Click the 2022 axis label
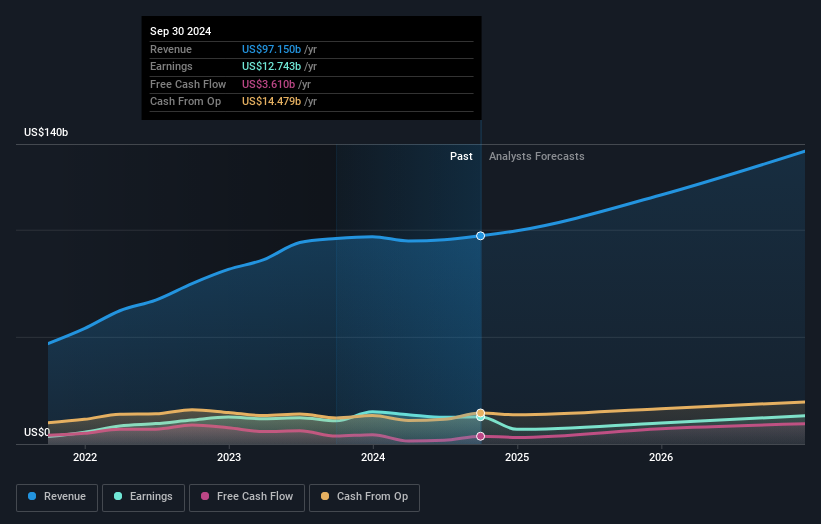821x524 pixels. point(85,457)
